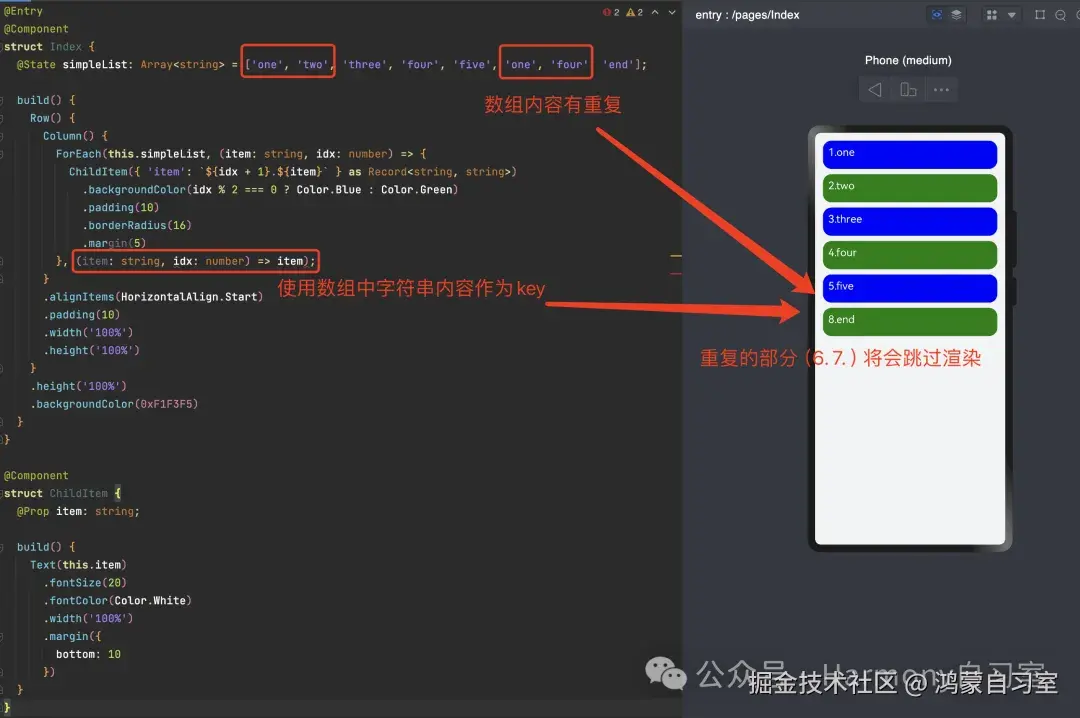Click the fit-to-window frame icon
1080x718 pixels.
click(x=1040, y=14)
